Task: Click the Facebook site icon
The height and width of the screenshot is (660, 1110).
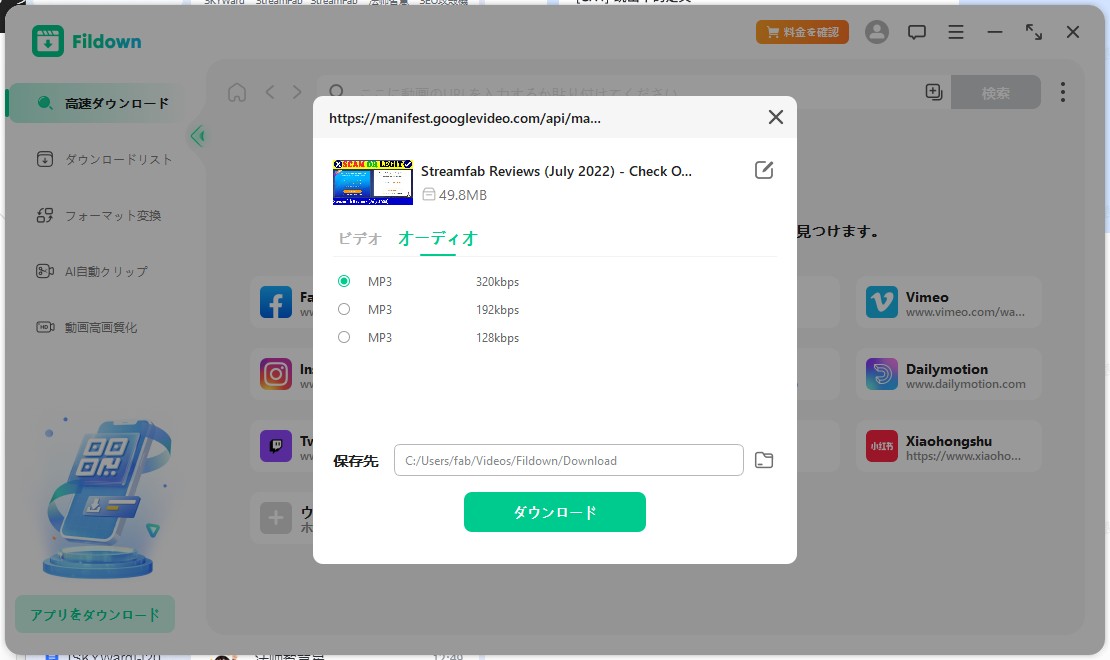Action: (275, 302)
